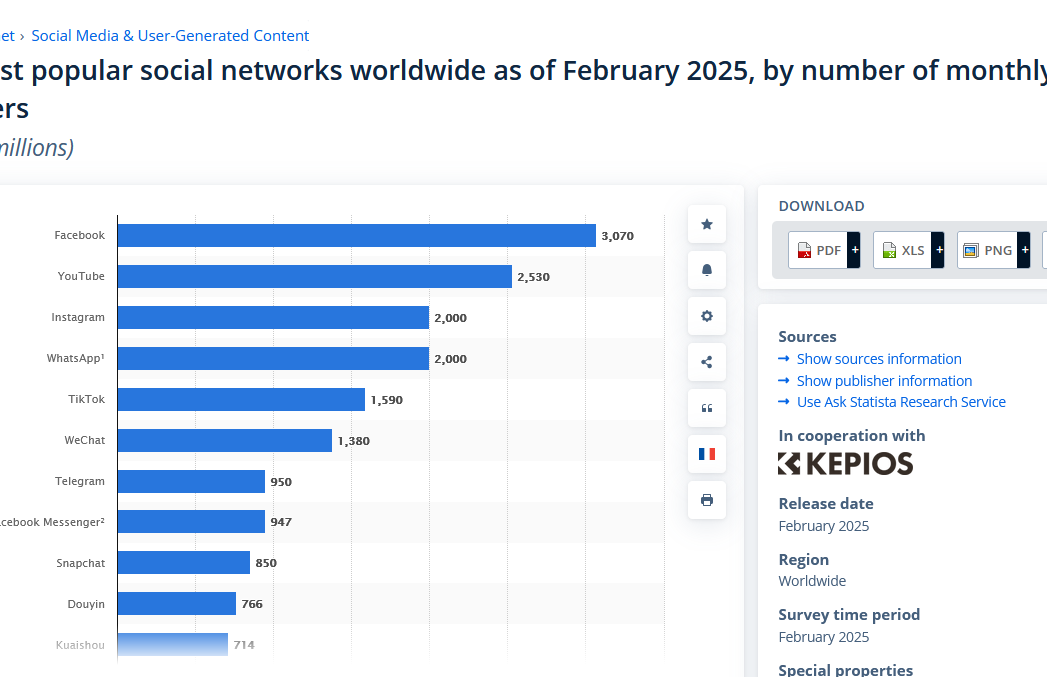
Task: Click the YouTube bar in chart
Action: pos(315,276)
